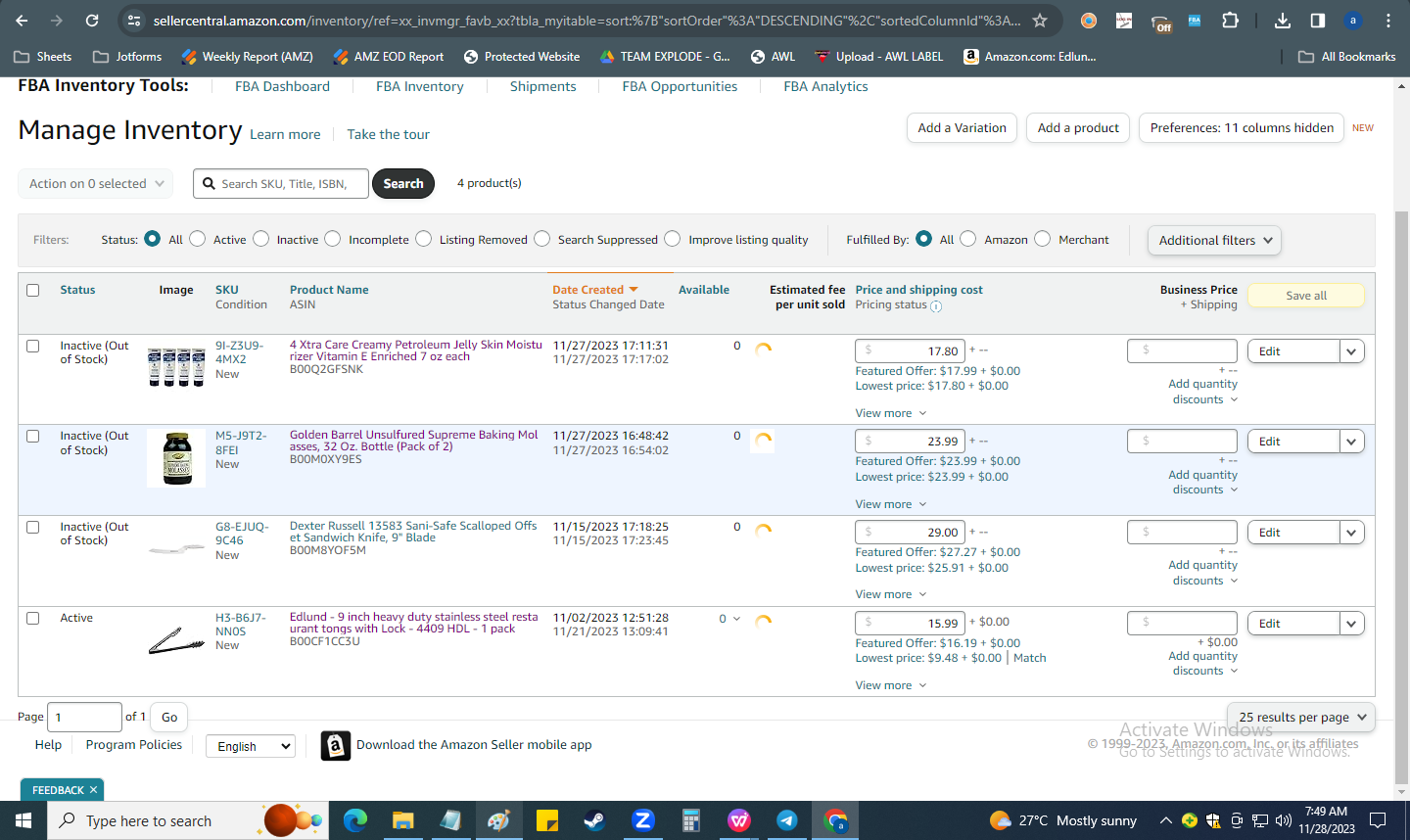This screenshot has height=840, width=1410.
Task: Open the Take the tour link
Action: [x=388, y=134]
